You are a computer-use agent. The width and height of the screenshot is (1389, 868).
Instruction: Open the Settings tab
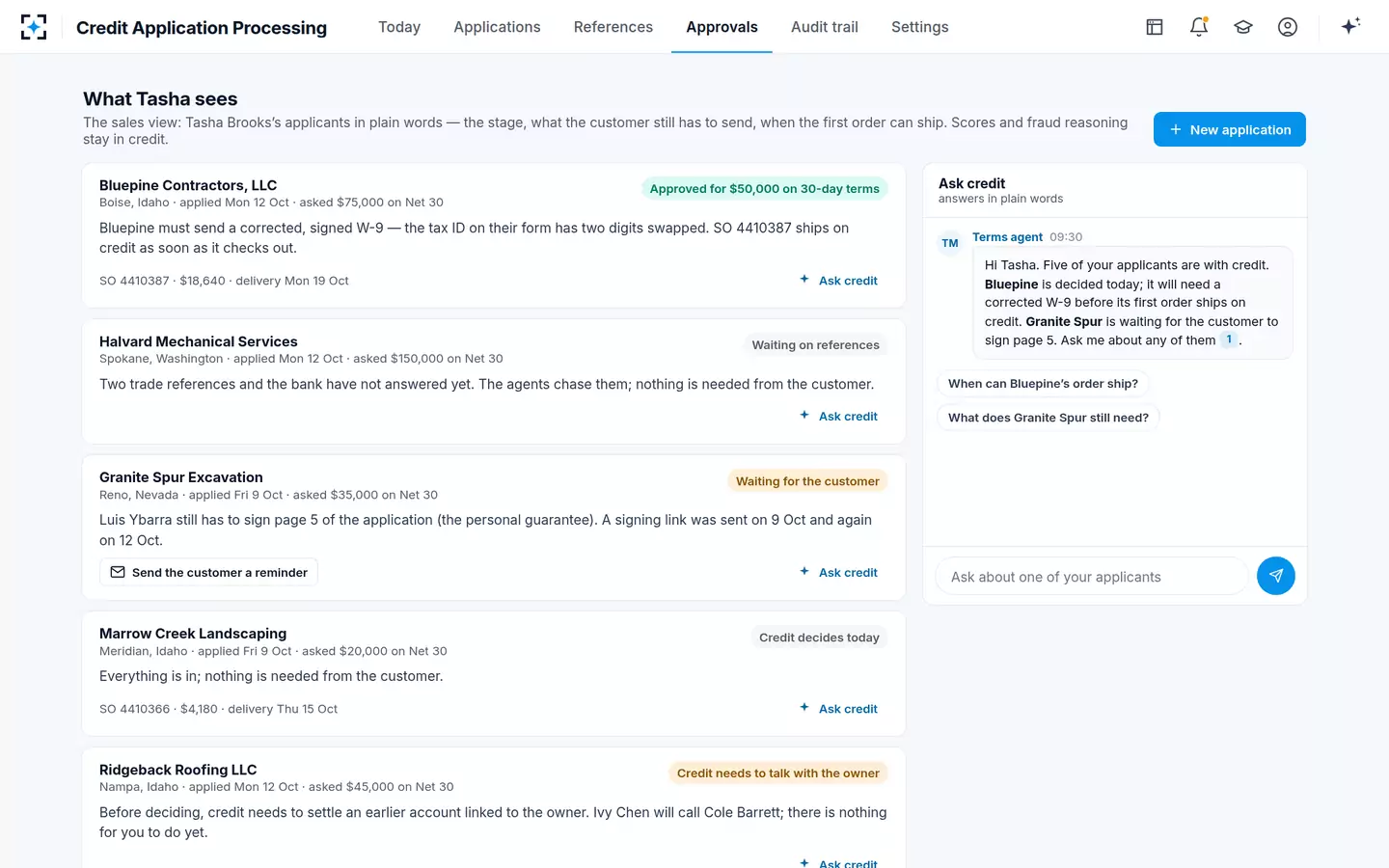click(920, 27)
